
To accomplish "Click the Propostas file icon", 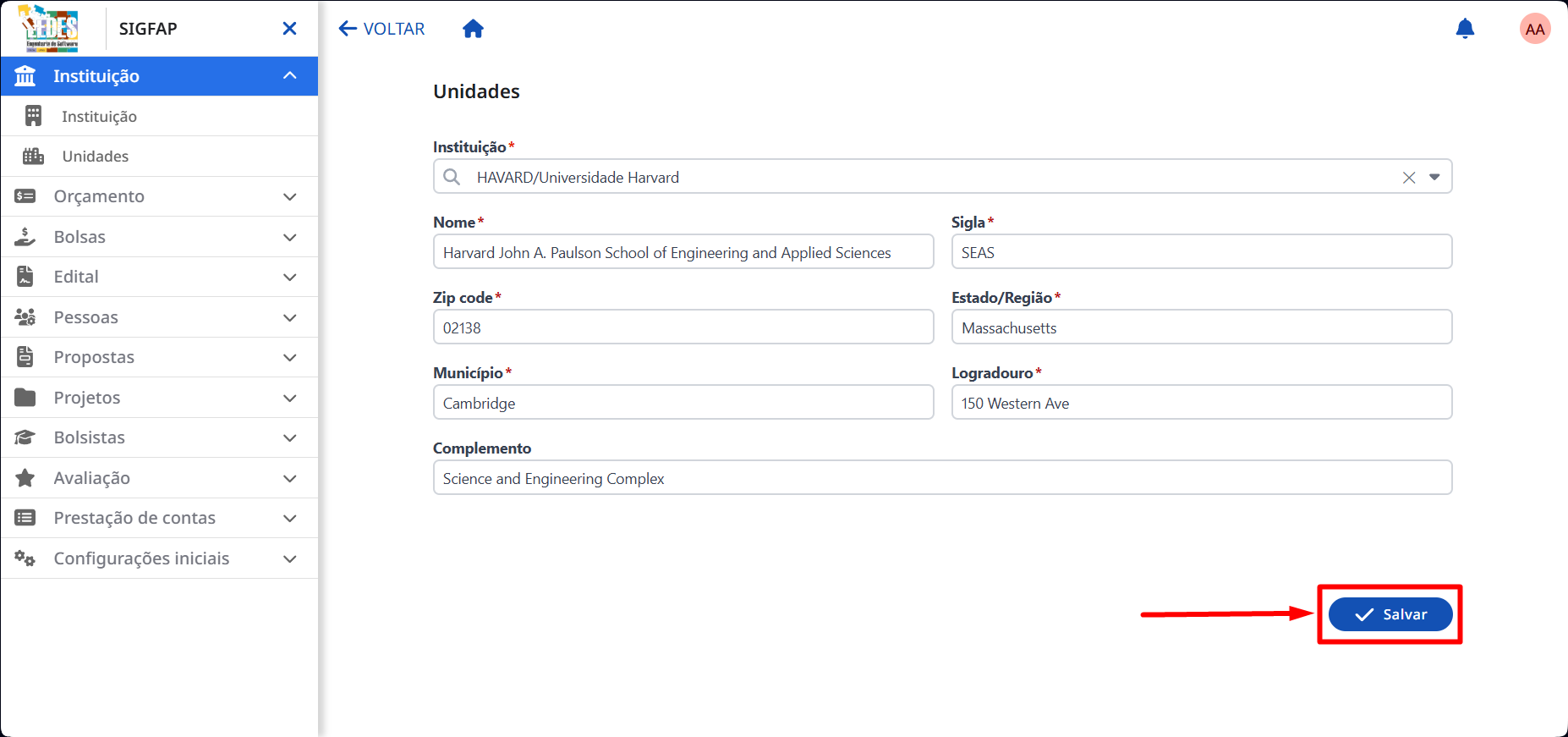I will click(25, 357).
